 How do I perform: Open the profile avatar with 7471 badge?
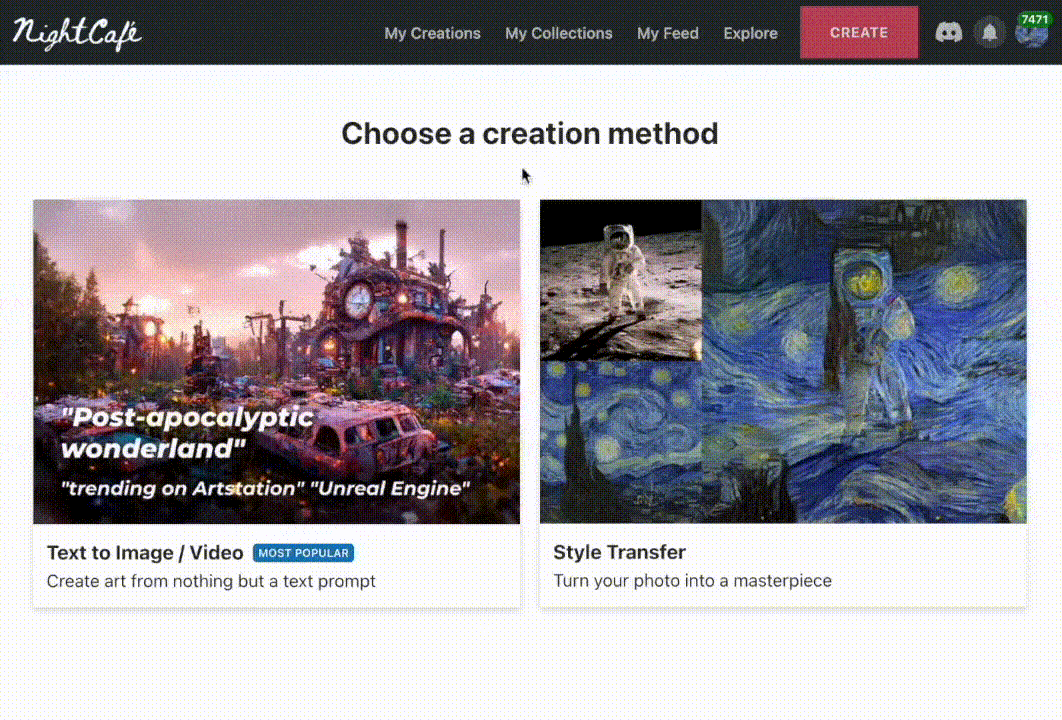pyautogui.click(x=1032, y=30)
